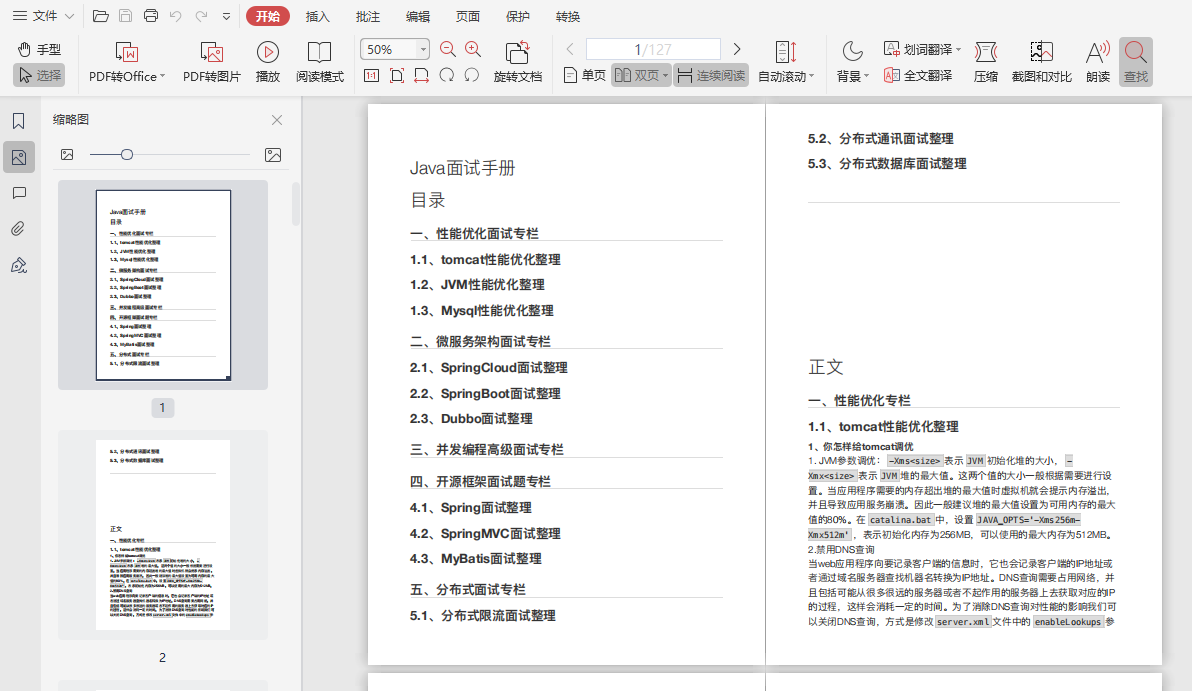Viewport: 1192px width, 691px height.
Task: Open PDF转图片 conversion tool
Action: click(211, 62)
